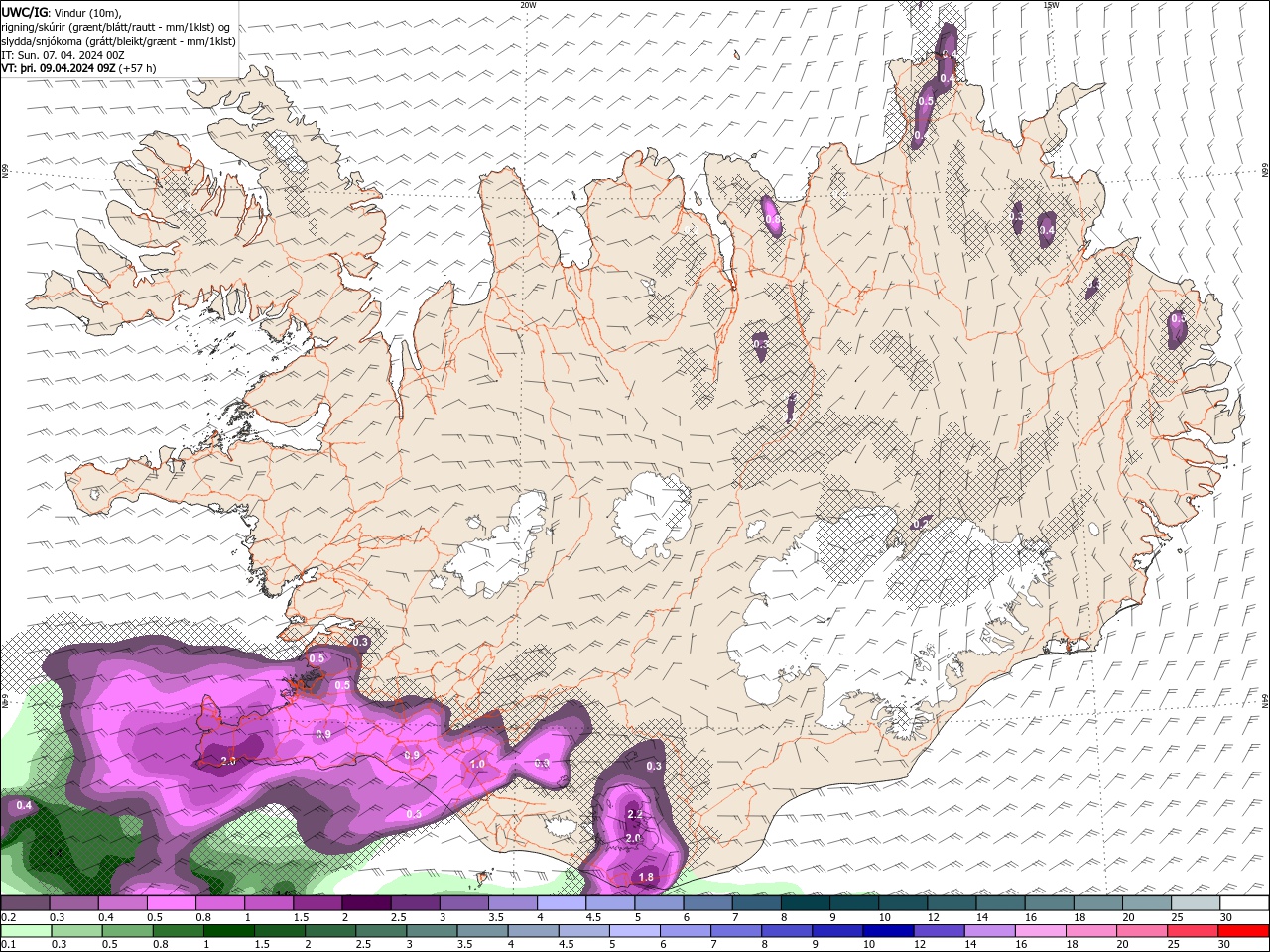The height and width of the screenshot is (952, 1270).
Task: Select upper legend swatch between 0.2 and 0.3
Action: click(25, 903)
